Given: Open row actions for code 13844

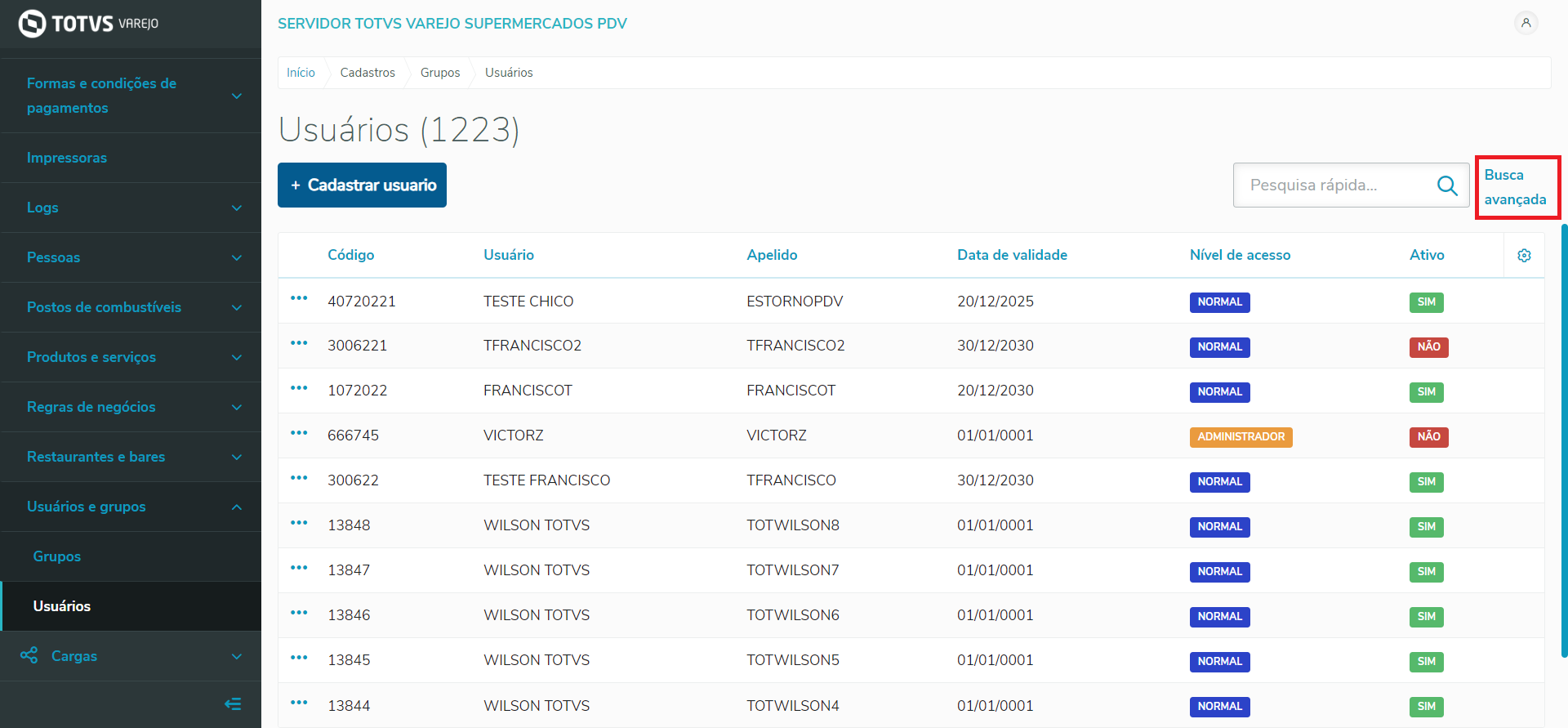Looking at the screenshot, I should 299,703.
